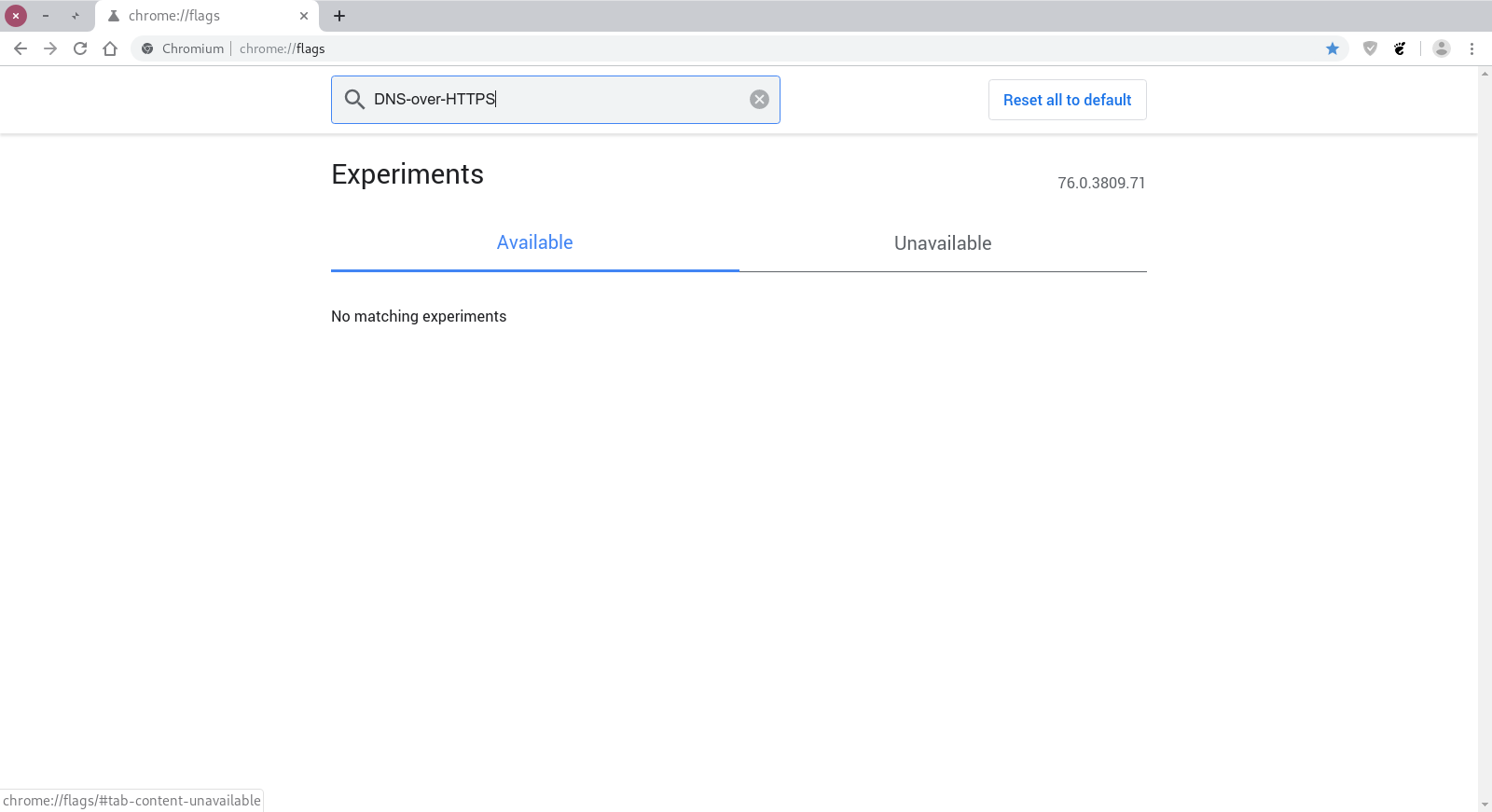Click the address bar URL chrome://flags
Screen dimensions: 1492x812
coord(283,48)
